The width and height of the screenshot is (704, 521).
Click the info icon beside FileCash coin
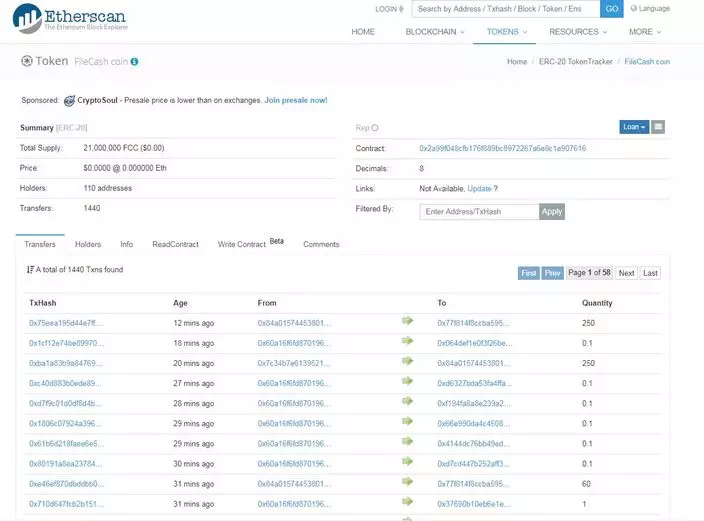pyautogui.click(x=134, y=62)
